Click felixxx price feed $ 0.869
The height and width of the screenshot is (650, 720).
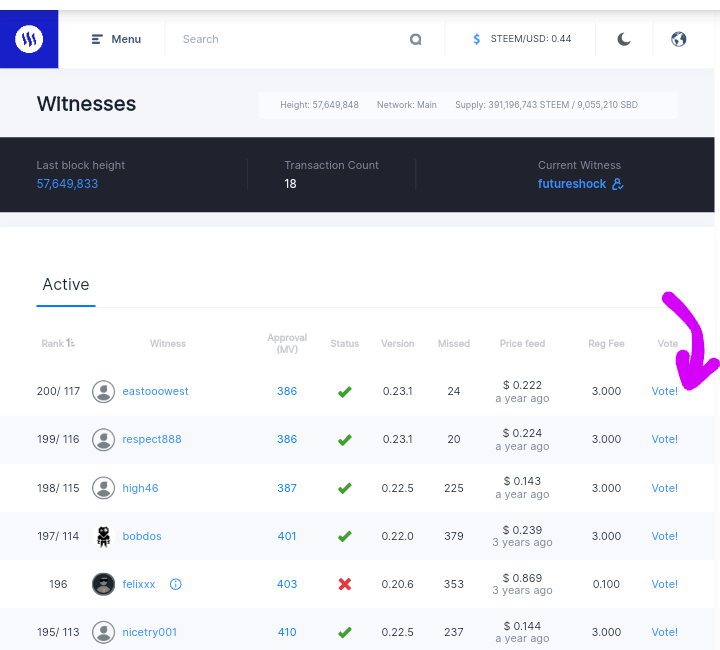[x=522, y=578]
